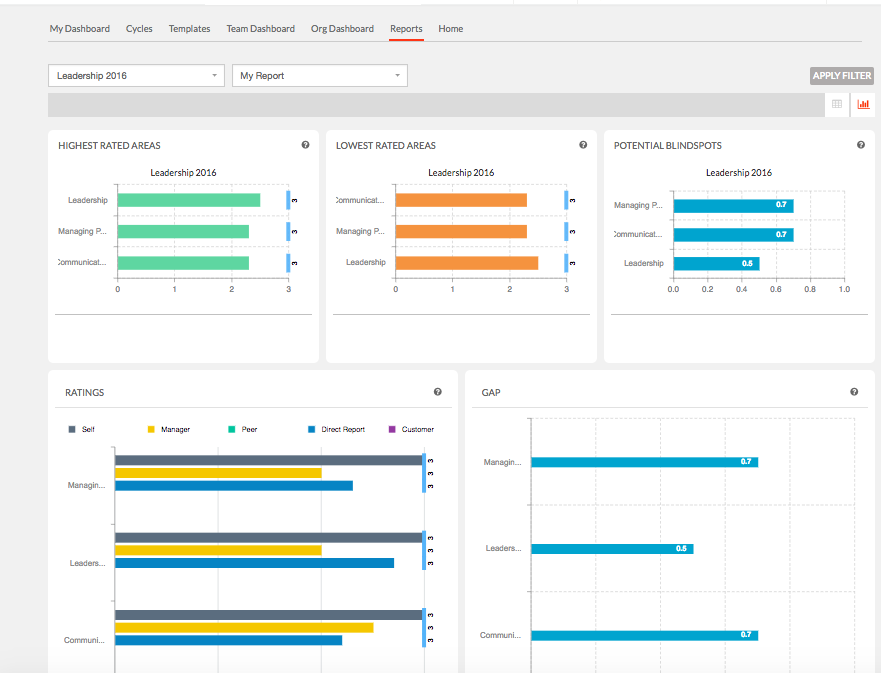The width and height of the screenshot is (881, 673).
Task: Click green Managing P... bar in Highest Rated
Action: (x=183, y=231)
